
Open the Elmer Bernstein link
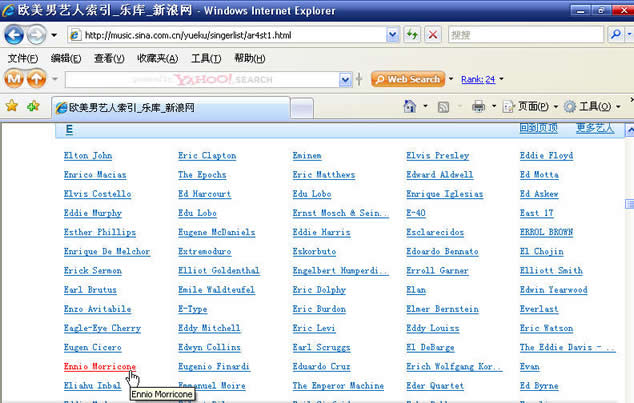coord(442,309)
